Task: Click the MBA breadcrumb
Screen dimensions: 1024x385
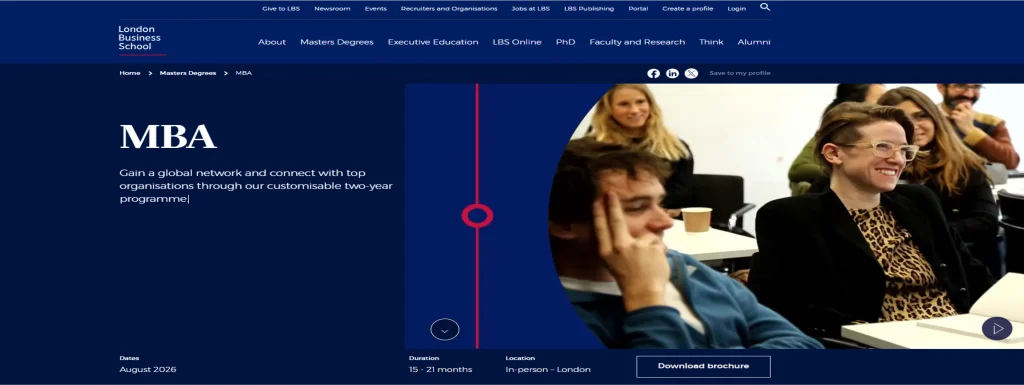Action: [244, 73]
